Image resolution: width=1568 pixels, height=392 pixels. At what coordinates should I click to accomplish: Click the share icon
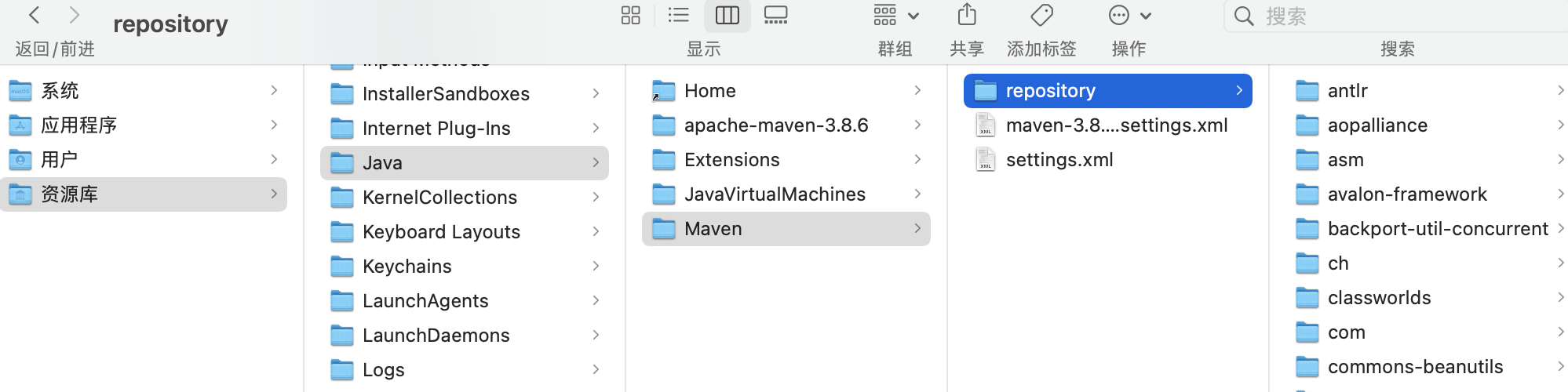pyautogui.click(x=967, y=16)
